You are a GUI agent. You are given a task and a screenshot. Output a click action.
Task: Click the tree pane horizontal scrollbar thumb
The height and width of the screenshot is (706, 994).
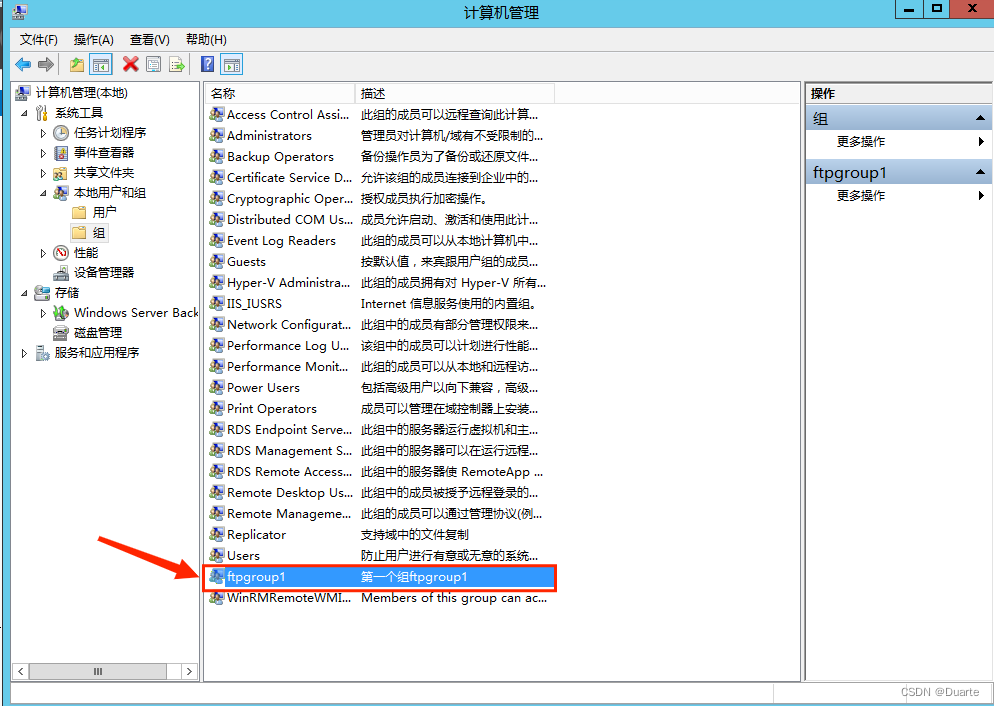point(98,671)
